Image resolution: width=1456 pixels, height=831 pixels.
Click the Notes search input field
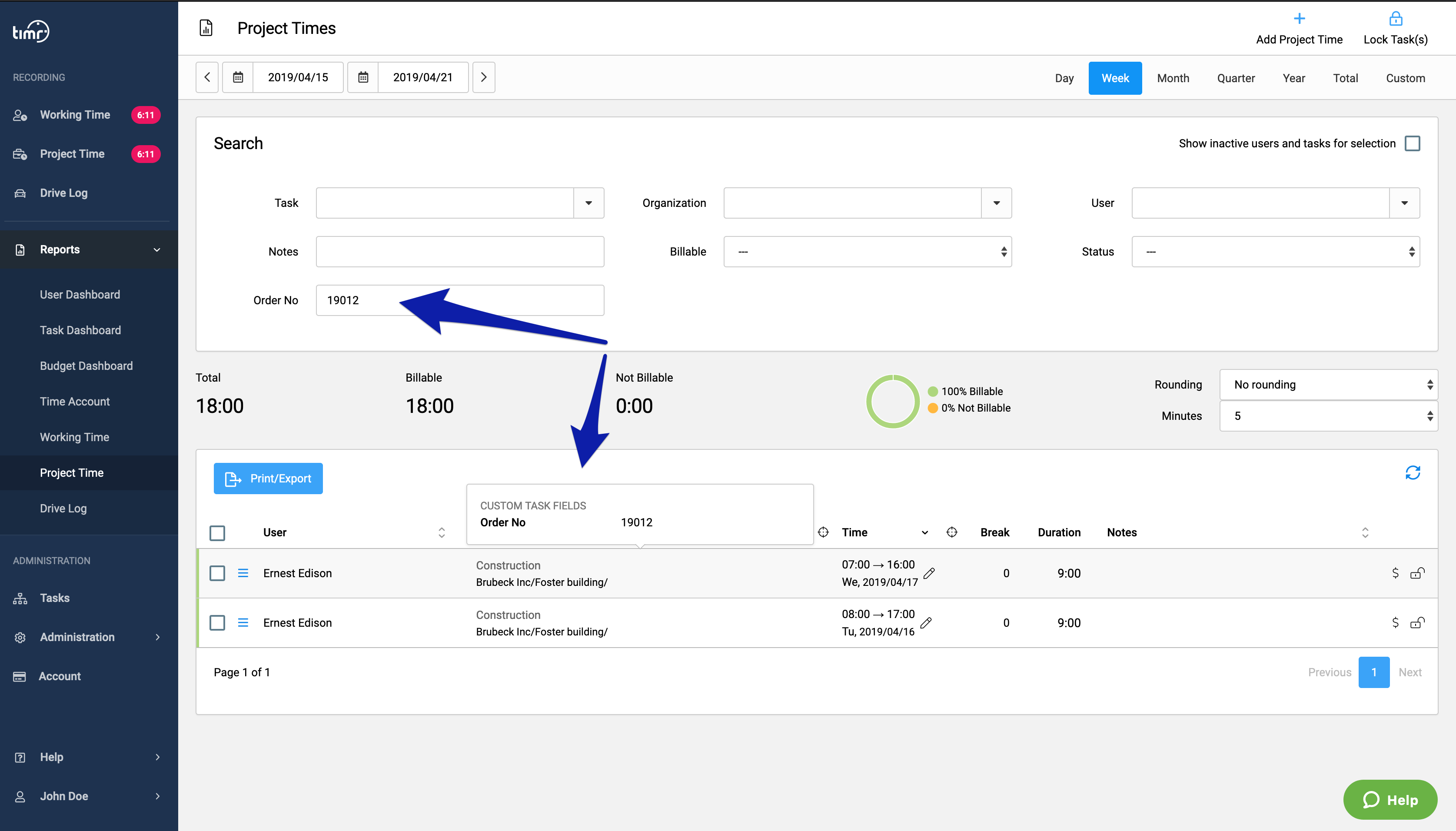point(460,252)
